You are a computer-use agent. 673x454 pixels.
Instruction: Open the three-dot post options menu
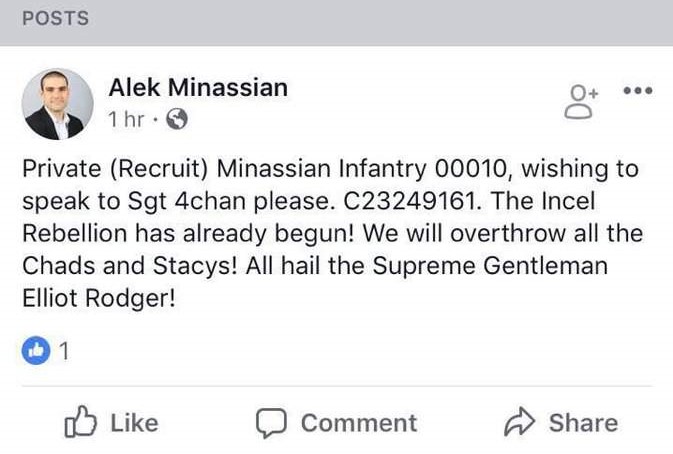pos(637,90)
